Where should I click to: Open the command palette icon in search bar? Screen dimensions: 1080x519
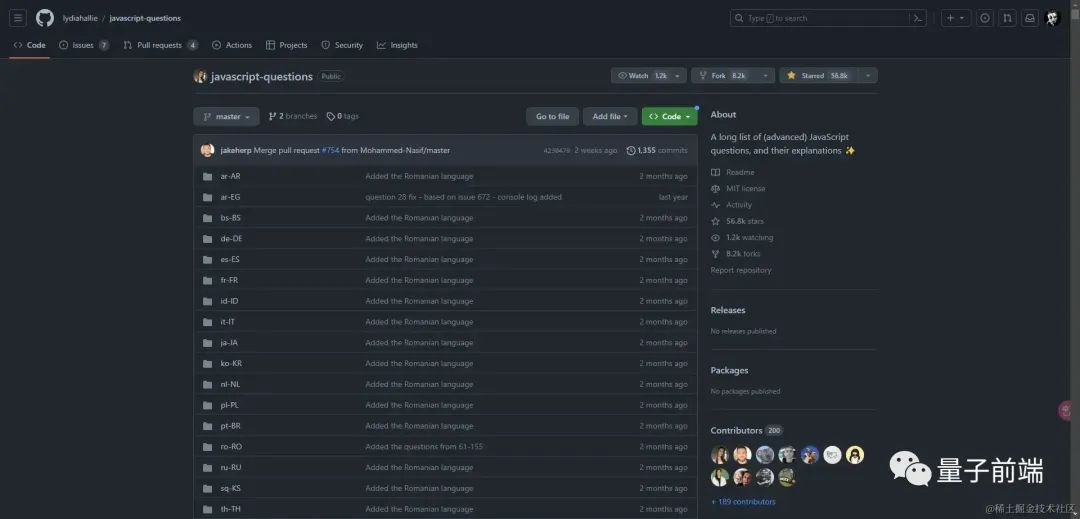pos(916,18)
